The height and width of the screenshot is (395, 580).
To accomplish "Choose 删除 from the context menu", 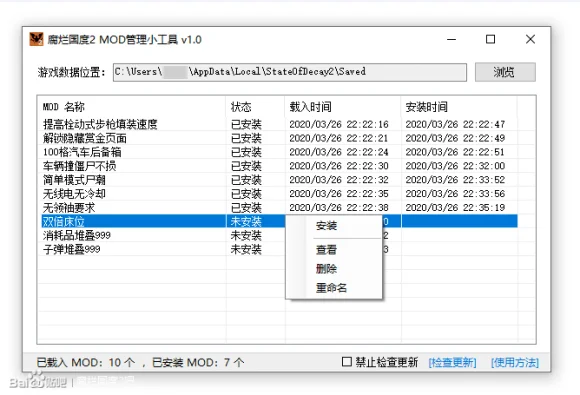I will [x=326, y=269].
